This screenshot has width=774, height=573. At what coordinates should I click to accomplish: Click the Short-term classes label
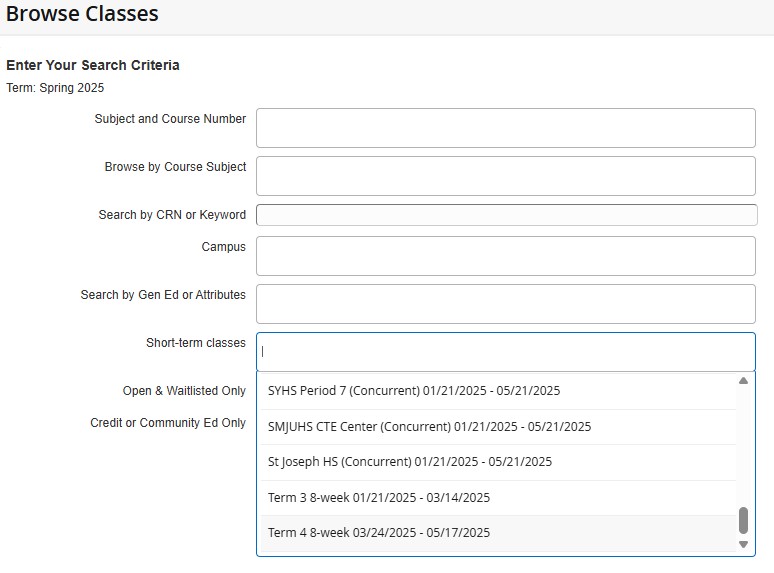195,343
